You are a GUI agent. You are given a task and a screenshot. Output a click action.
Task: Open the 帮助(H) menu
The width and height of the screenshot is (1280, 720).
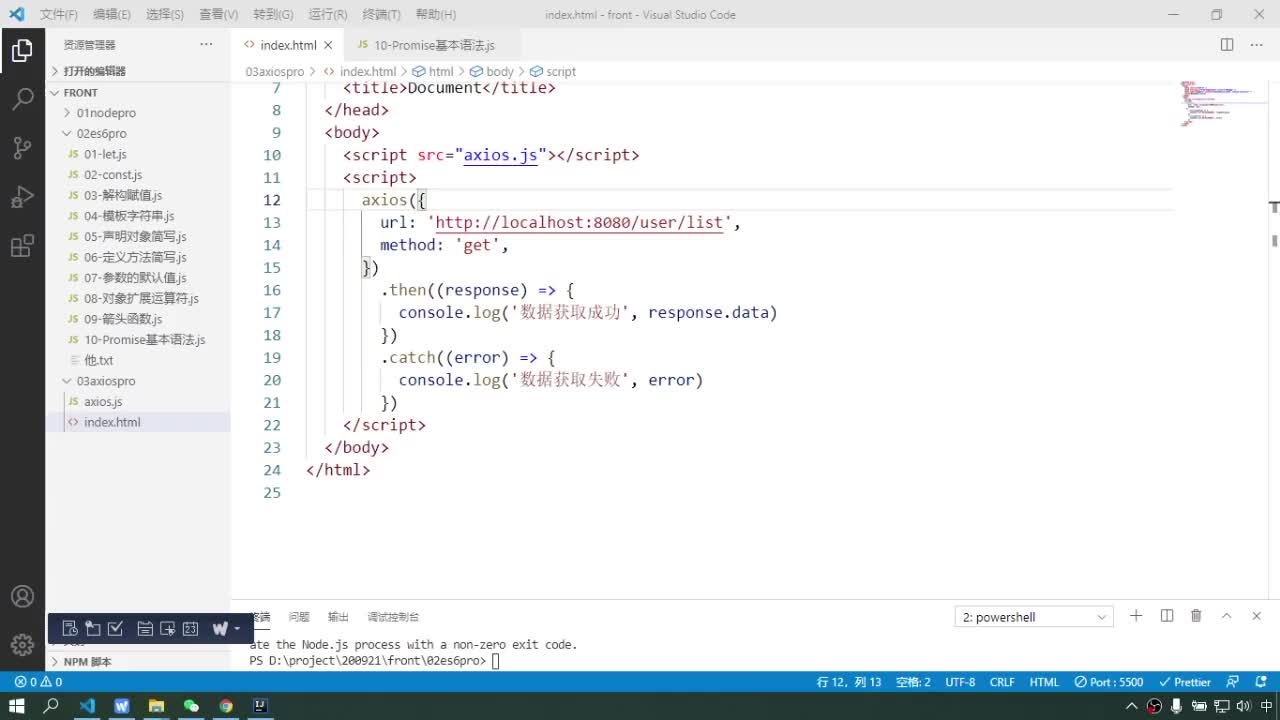coord(436,15)
